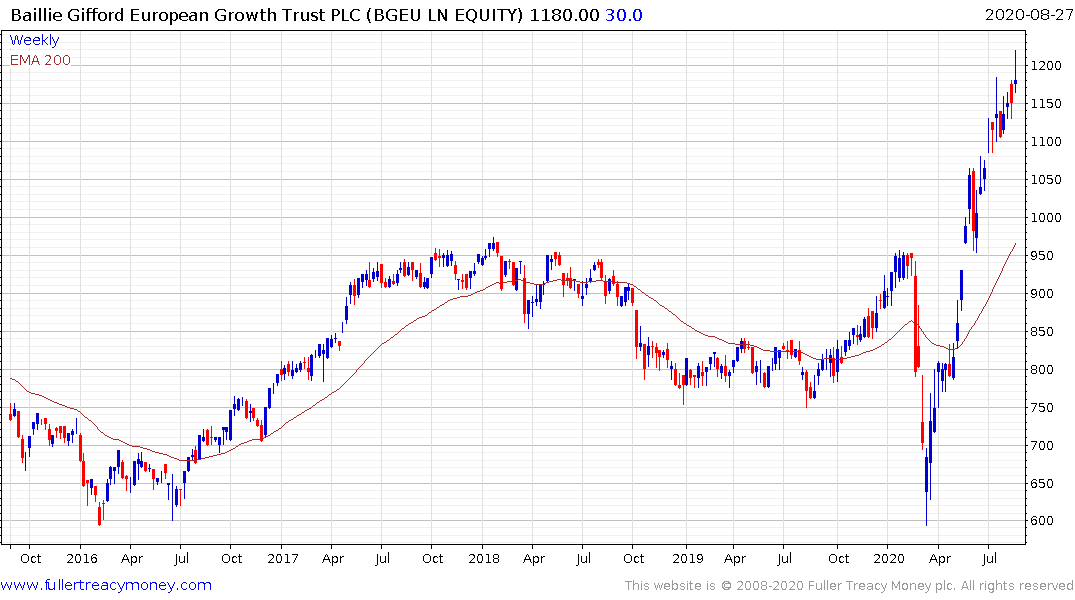Click the 1100 price axis label
This screenshot has width=1075, height=600.
1046,142
